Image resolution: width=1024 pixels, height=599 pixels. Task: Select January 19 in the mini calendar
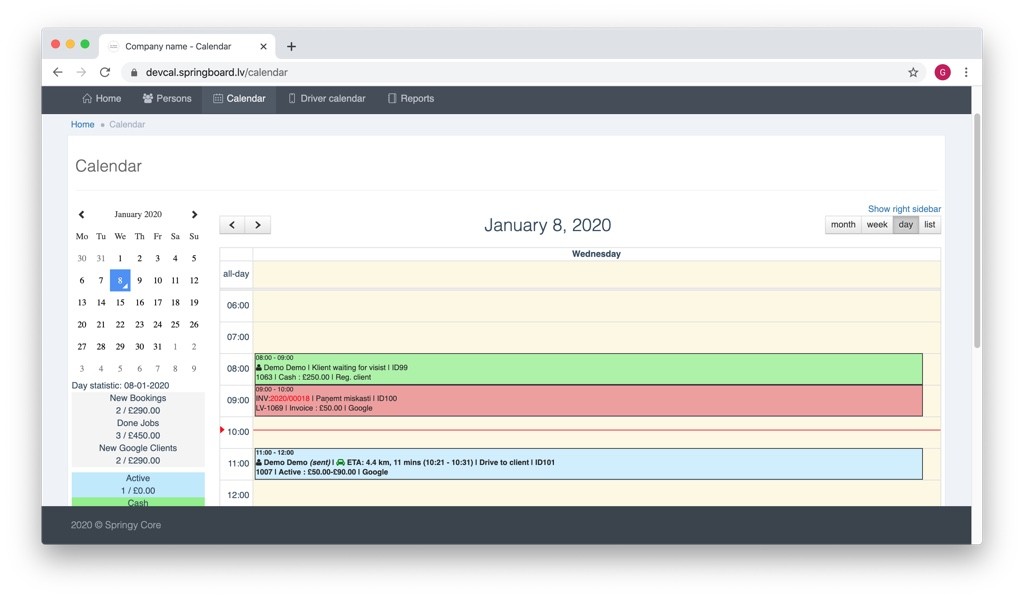click(194, 302)
